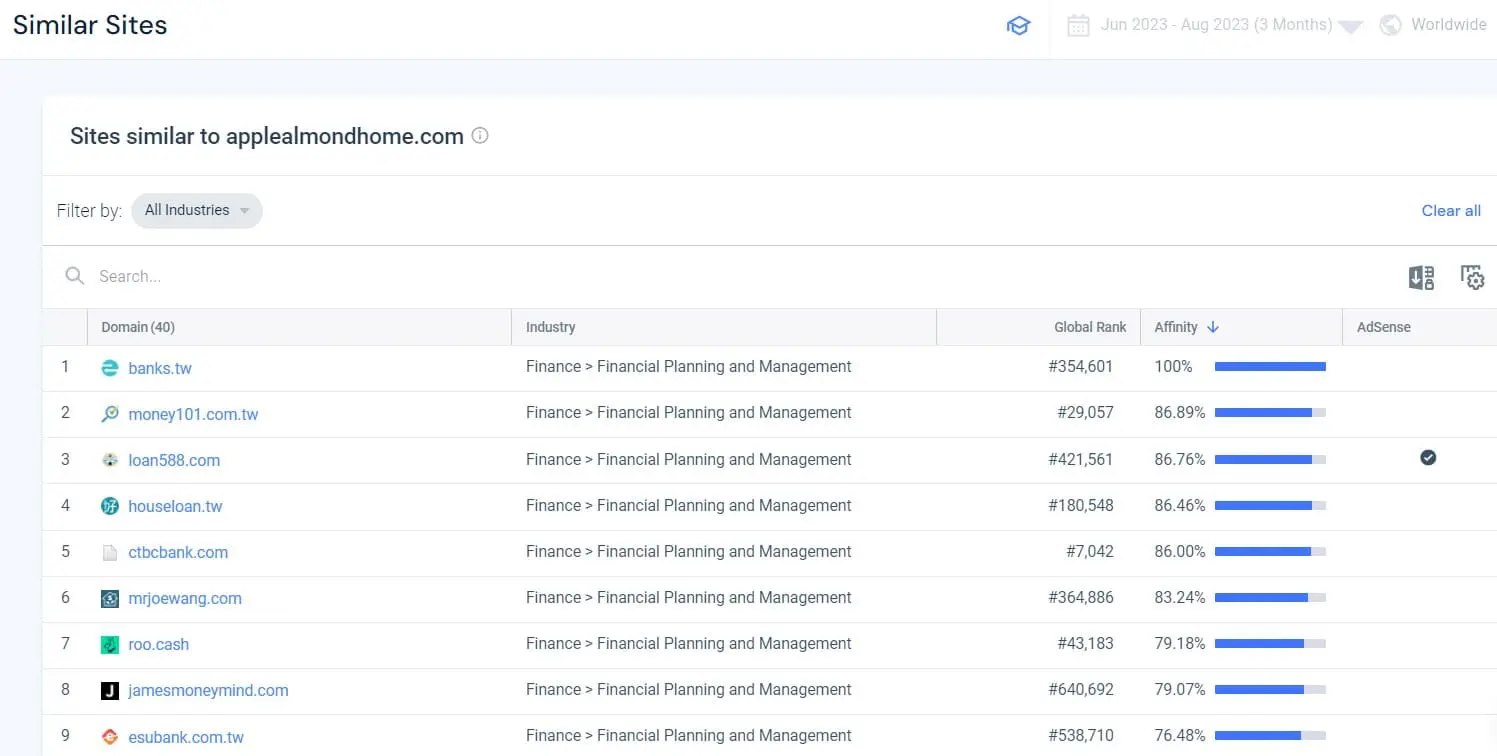This screenshot has width=1497, height=756.
Task: Open the mrjoewang.com domain link
Action: point(185,598)
